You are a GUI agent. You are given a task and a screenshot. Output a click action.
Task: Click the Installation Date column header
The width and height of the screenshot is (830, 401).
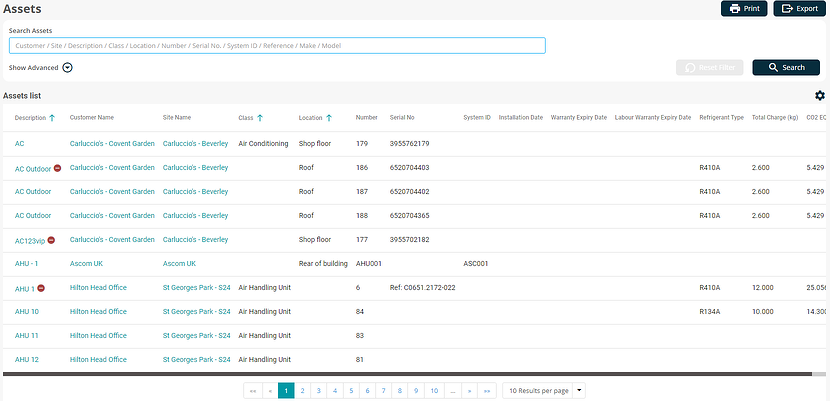[521, 117]
